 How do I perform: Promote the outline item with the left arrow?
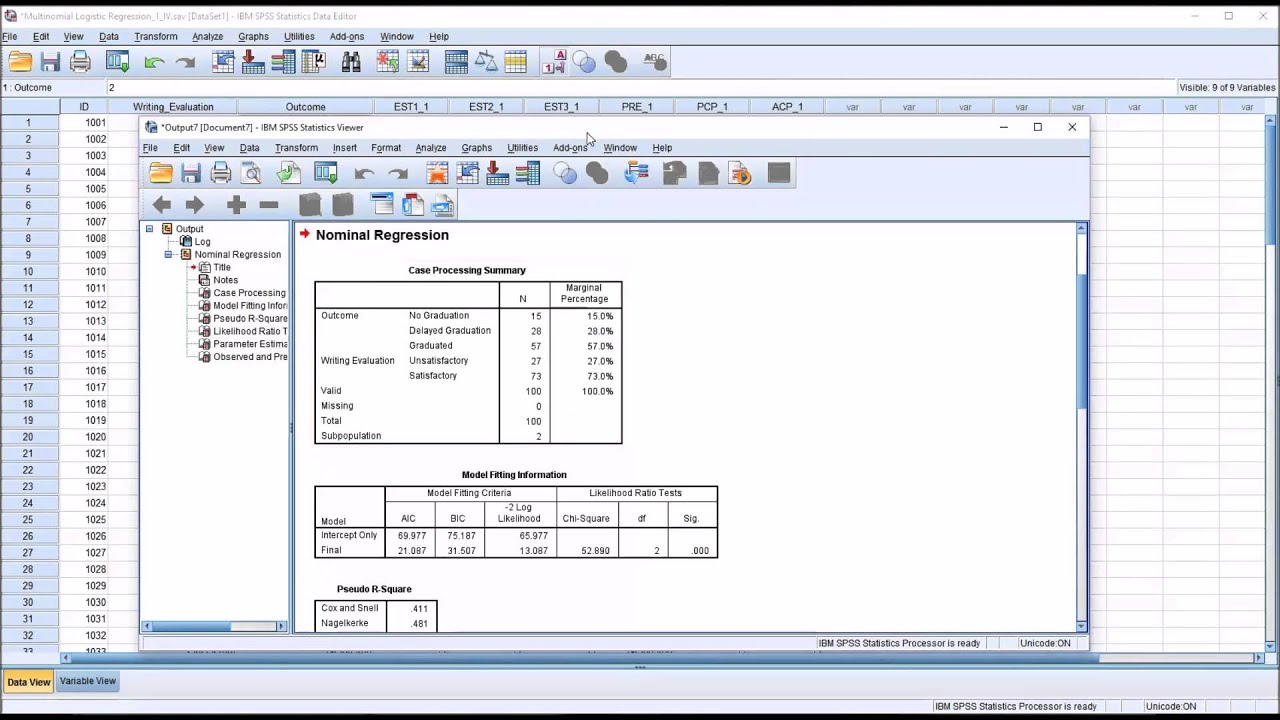[161, 205]
